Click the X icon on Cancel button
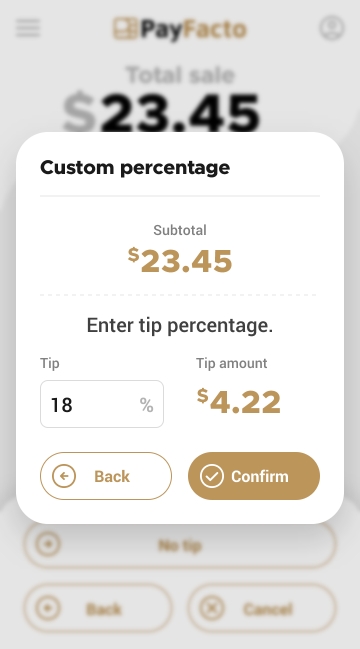 [212, 608]
